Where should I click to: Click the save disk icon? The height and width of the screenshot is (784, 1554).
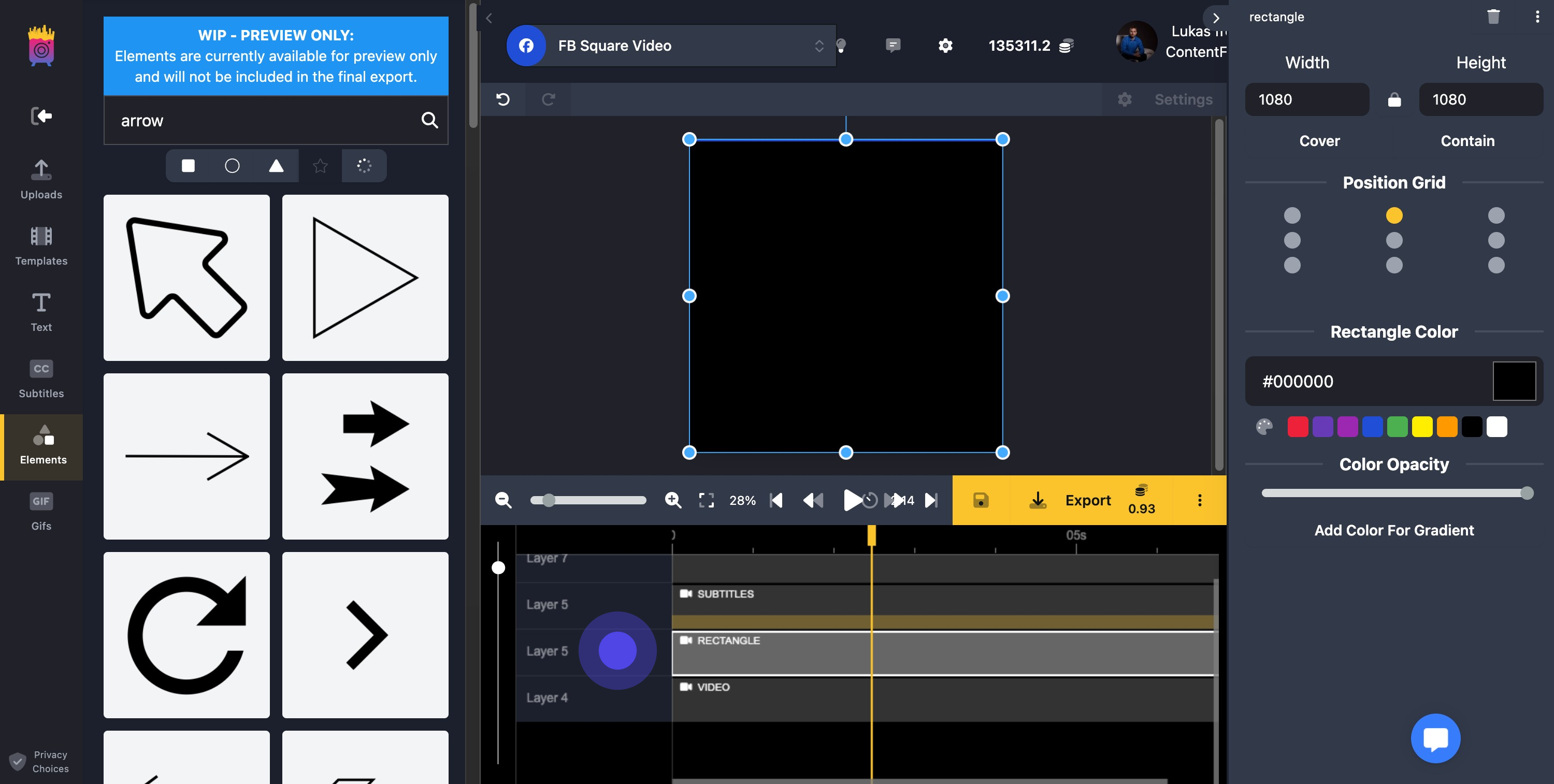(x=980, y=500)
